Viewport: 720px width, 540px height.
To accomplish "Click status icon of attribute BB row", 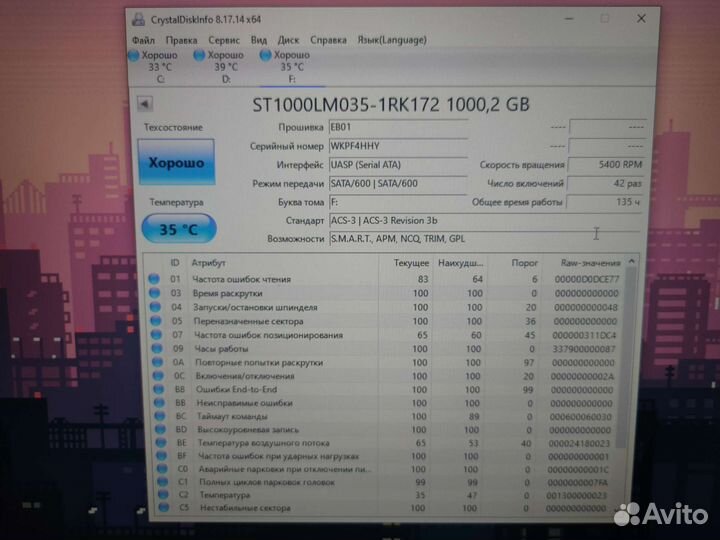I will pyautogui.click(x=159, y=403).
